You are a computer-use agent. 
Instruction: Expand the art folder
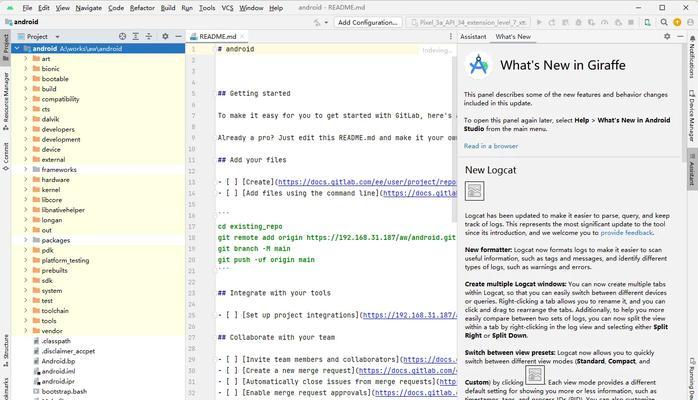click(x=26, y=59)
